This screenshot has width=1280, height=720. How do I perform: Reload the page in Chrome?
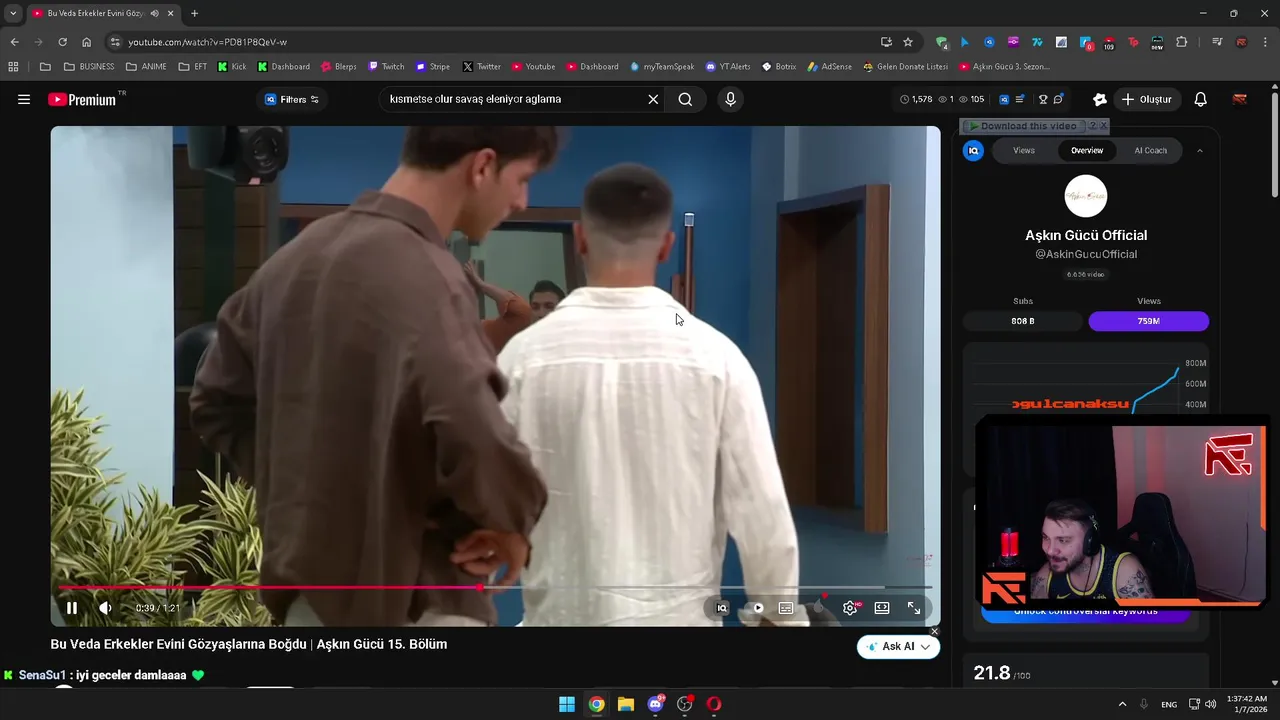click(62, 42)
